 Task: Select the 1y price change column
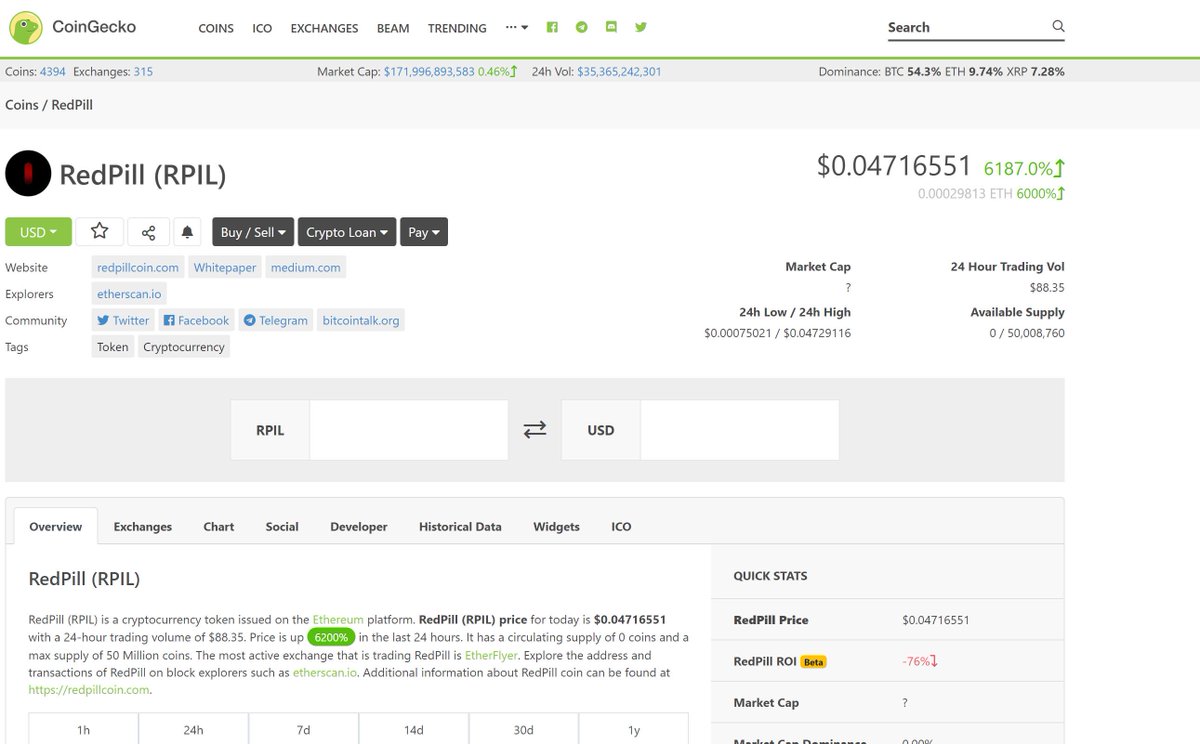tap(634, 730)
